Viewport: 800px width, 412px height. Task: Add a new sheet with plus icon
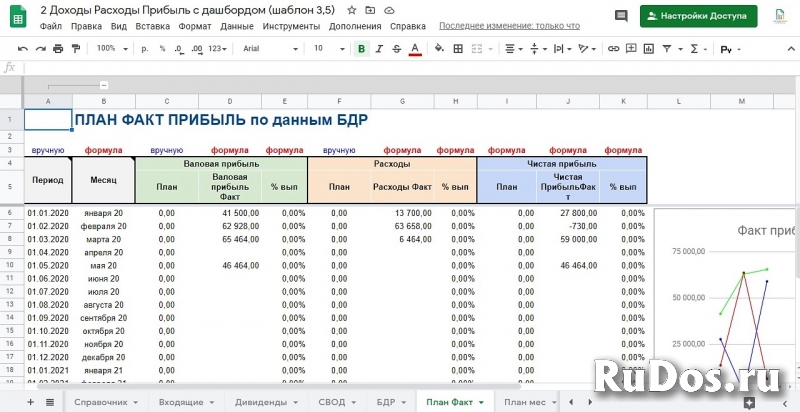tap(30, 401)
